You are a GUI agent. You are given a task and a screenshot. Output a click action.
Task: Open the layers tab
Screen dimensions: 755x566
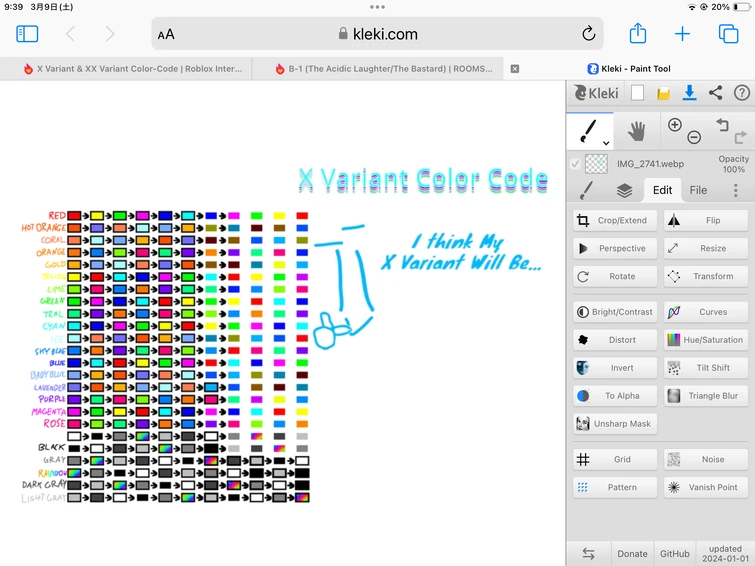[x=625, y=190]
